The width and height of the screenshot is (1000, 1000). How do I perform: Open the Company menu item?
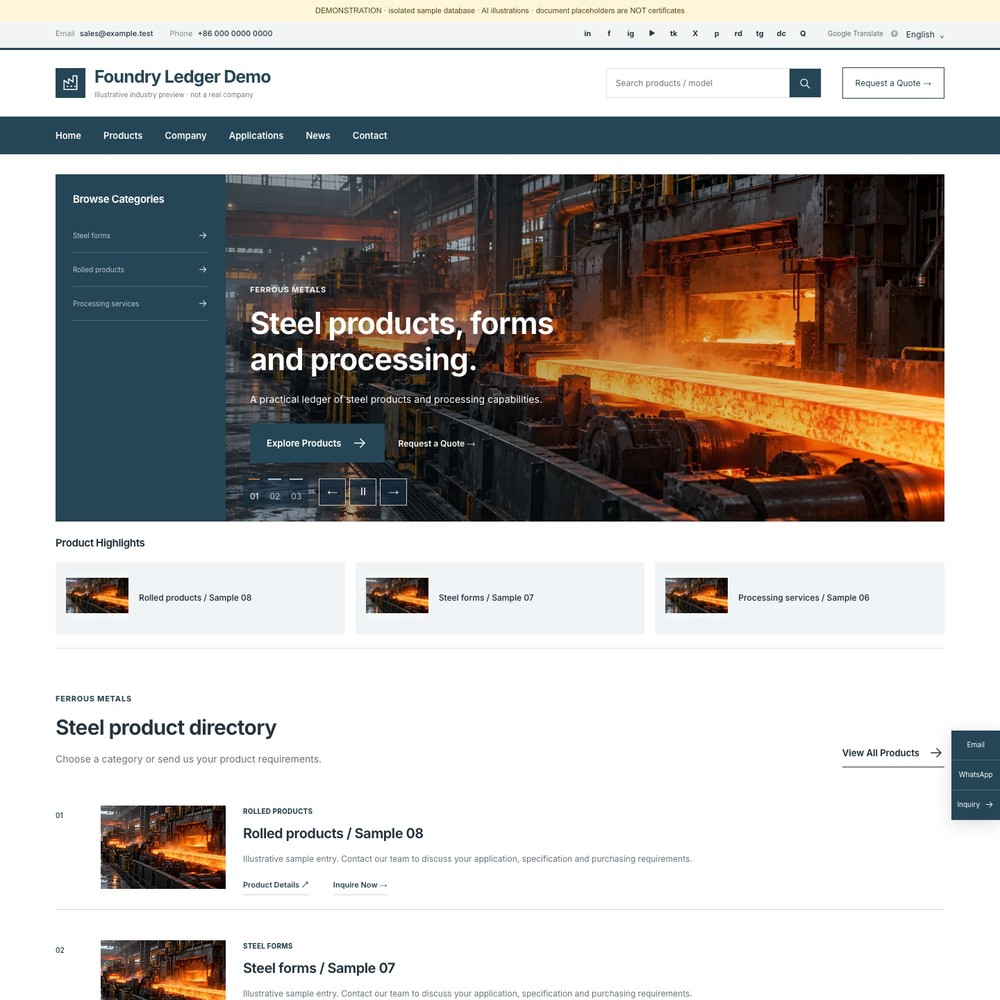point(186,135)
